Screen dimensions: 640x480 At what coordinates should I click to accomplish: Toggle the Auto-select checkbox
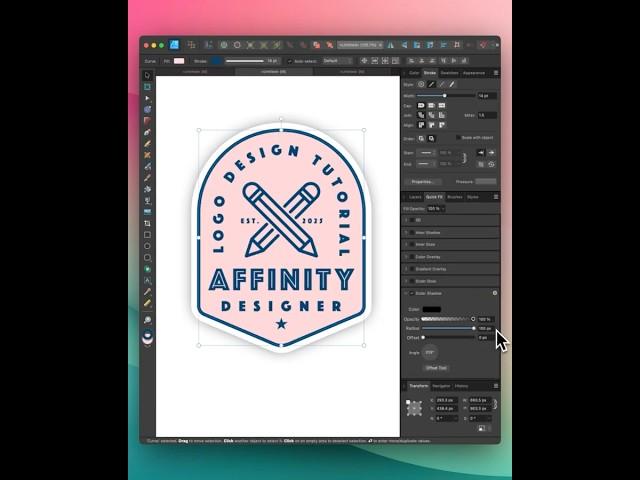(289, 61)
